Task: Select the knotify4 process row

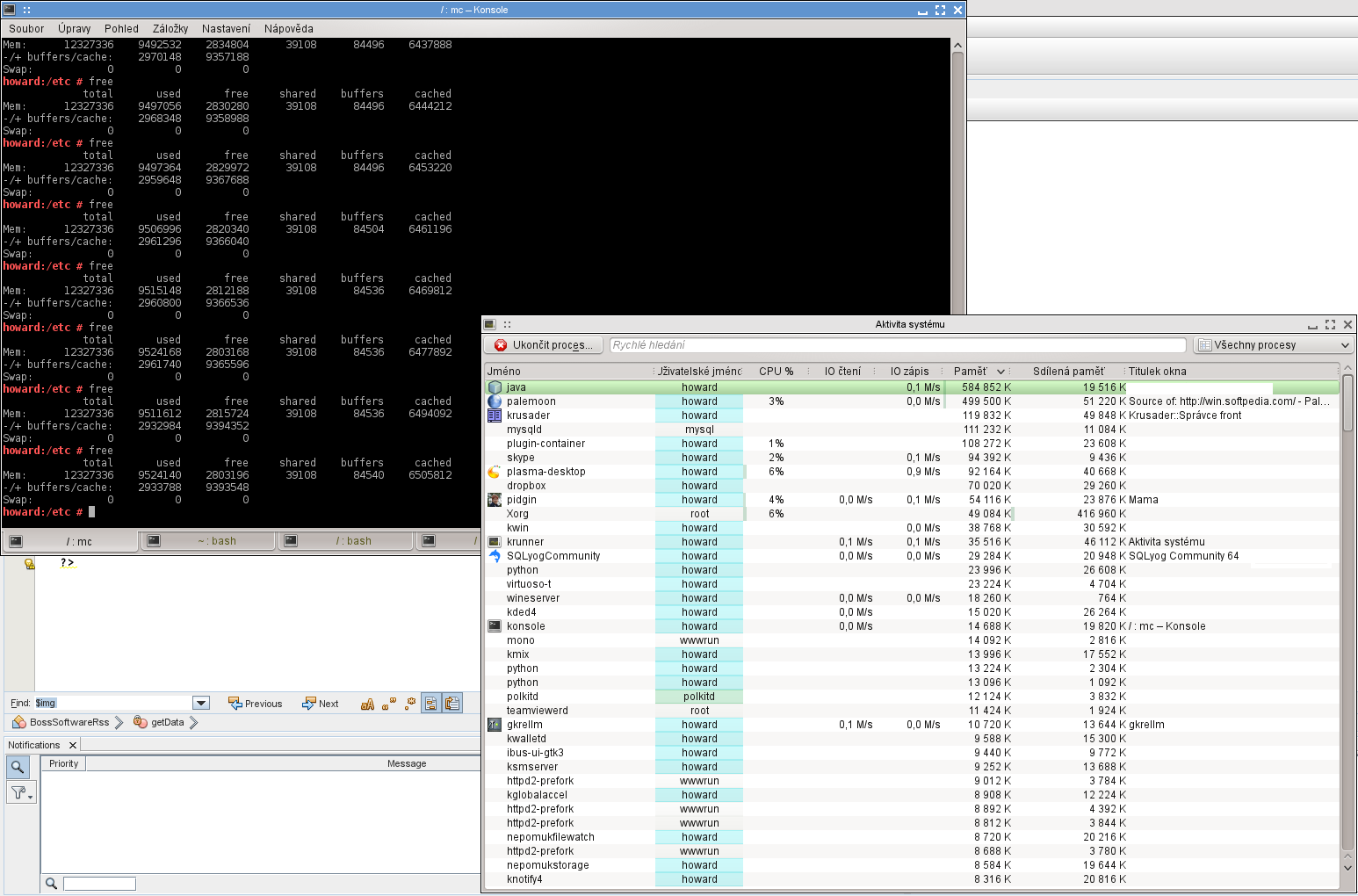Action: tap(912, 879)
